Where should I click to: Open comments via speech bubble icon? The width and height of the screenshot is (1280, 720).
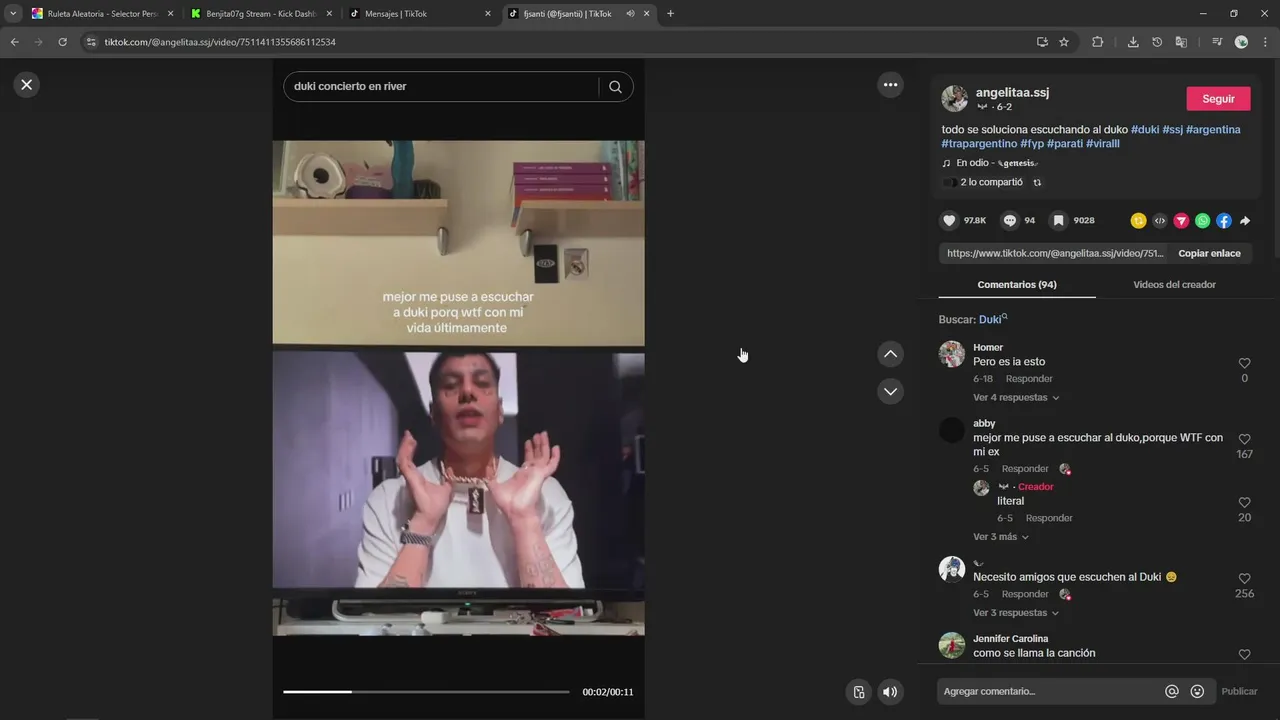pos(1010,220)
